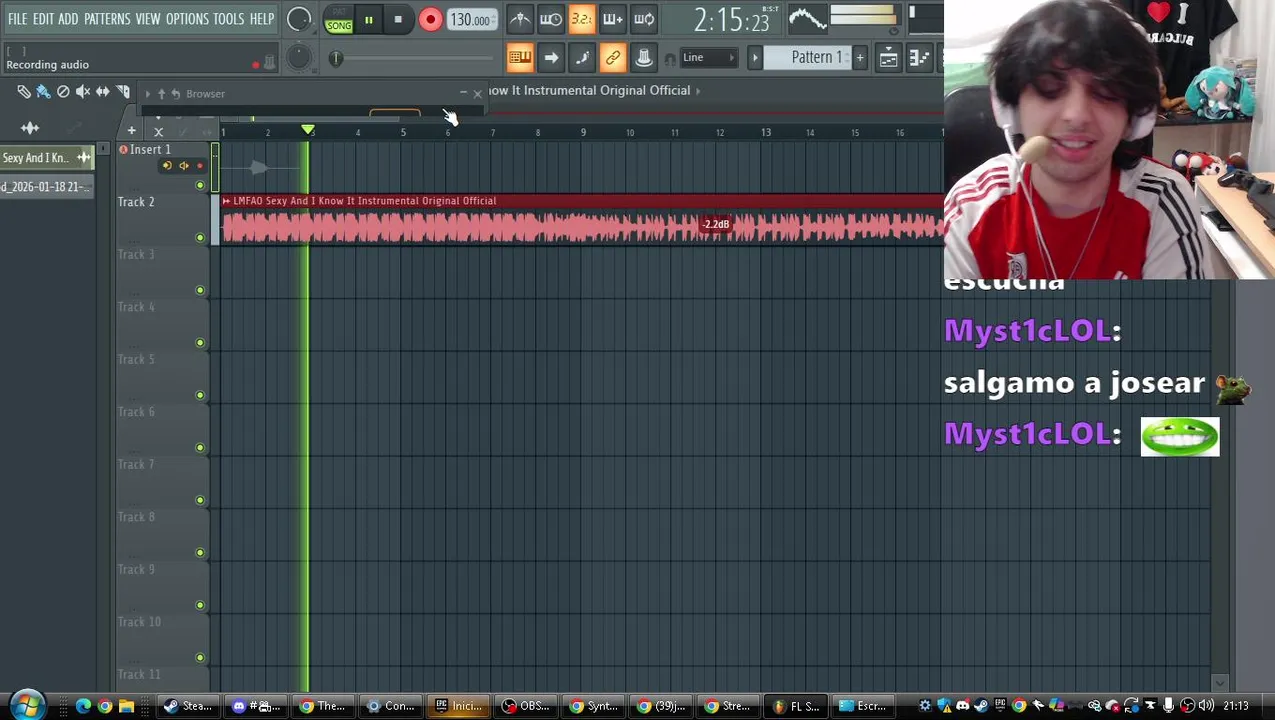Click the audio waveform icon in picker

pyautogui.click(x=30, y=128)
